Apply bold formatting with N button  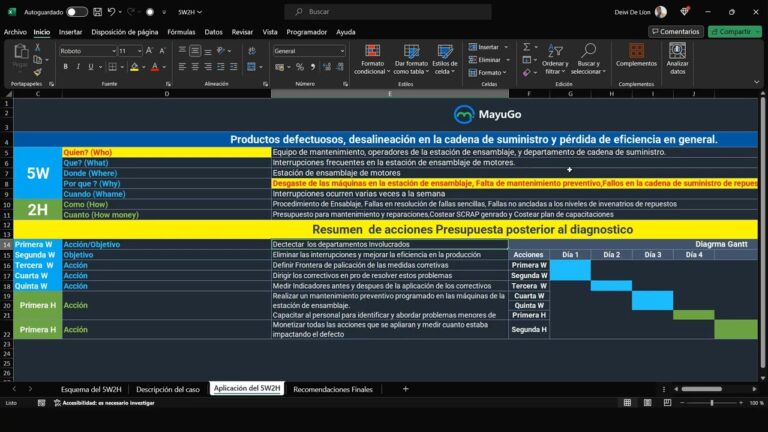pos(65,67)
